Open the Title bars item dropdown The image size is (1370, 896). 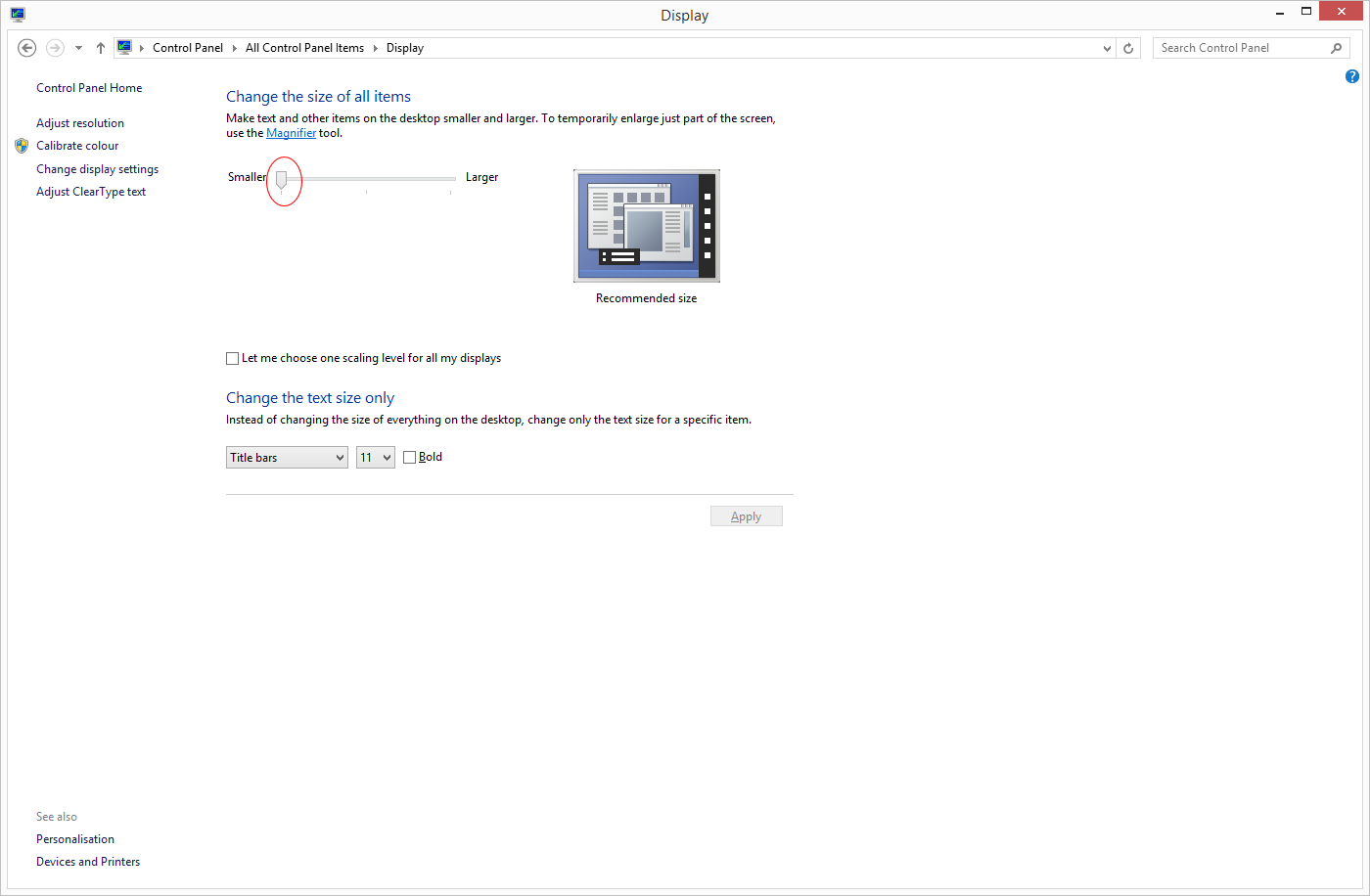287,458
